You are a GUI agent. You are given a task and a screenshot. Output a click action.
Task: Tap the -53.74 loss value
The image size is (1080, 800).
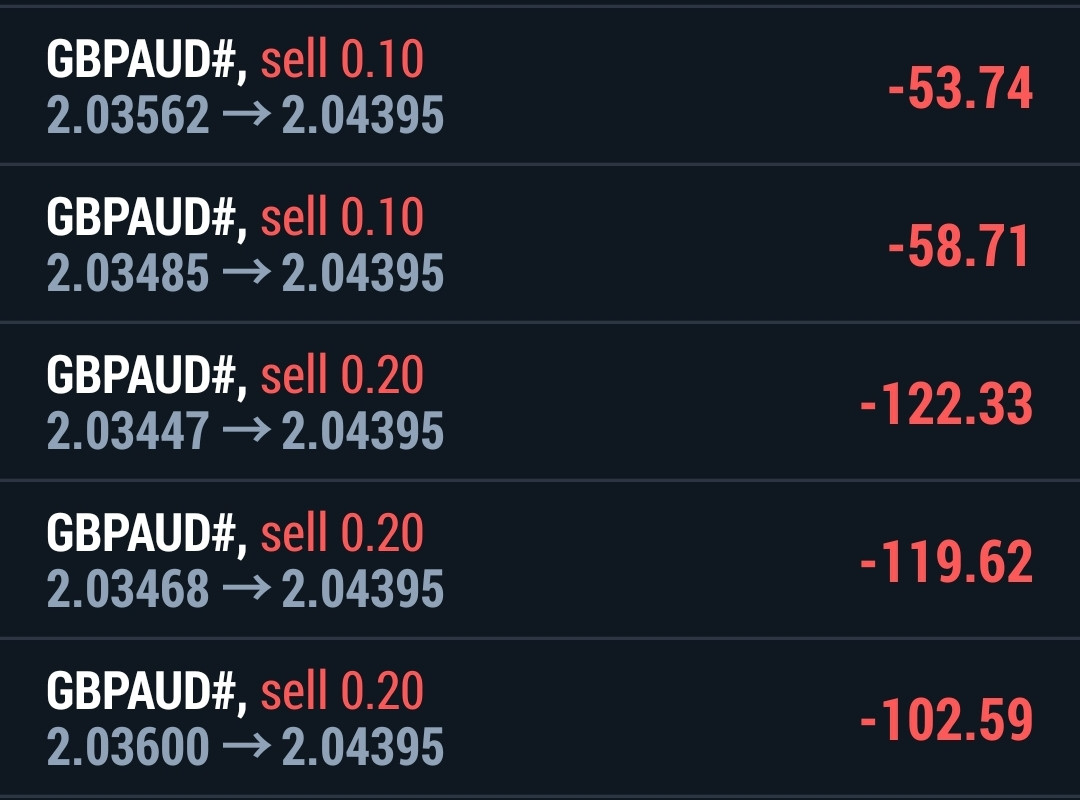(960, 89)
